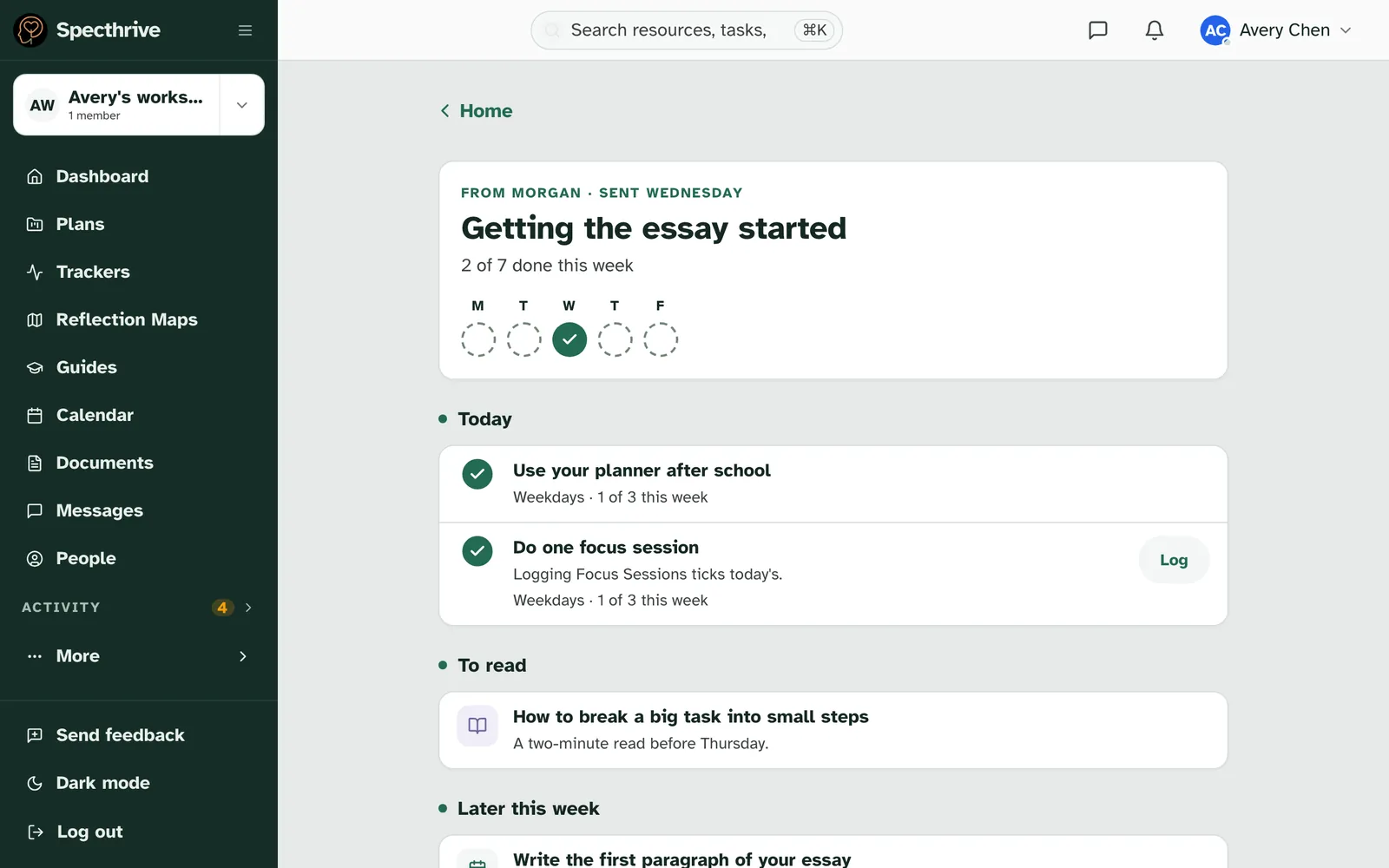Toggle Monday's dashed day circle
The height and width of the screenshot is (868, 1389).
click(x=478, y=339)
